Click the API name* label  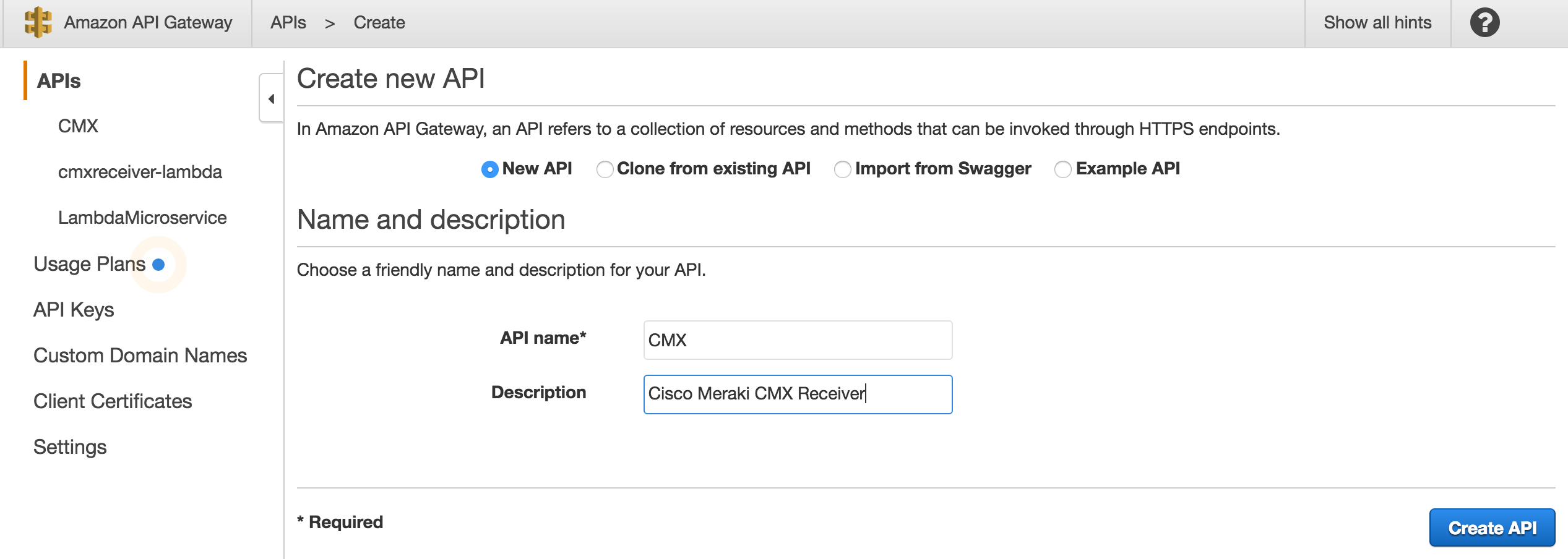pyautogui.click(x=543, y=338)
